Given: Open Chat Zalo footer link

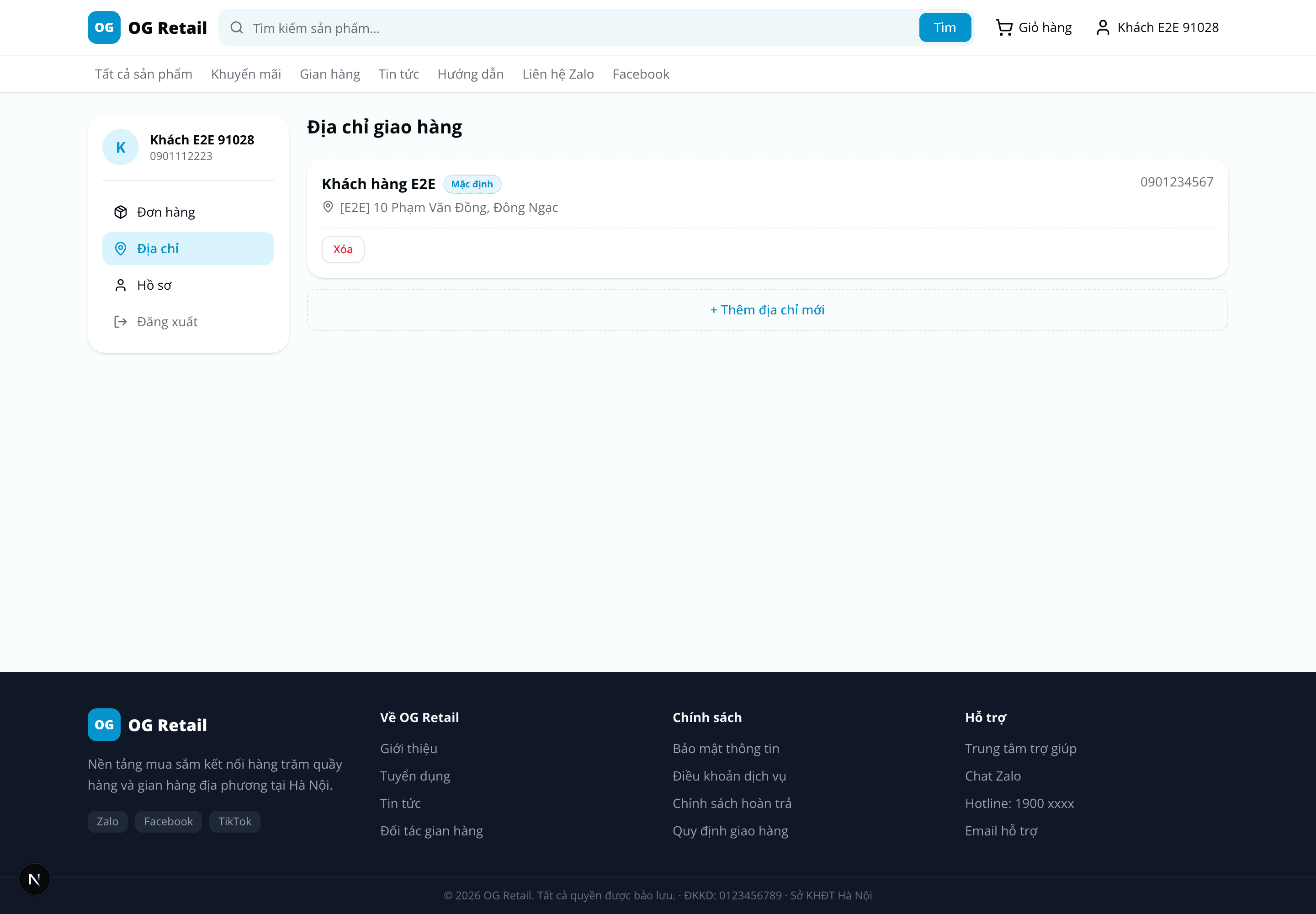Looking at the screenshot, I should tap(993, 776).
